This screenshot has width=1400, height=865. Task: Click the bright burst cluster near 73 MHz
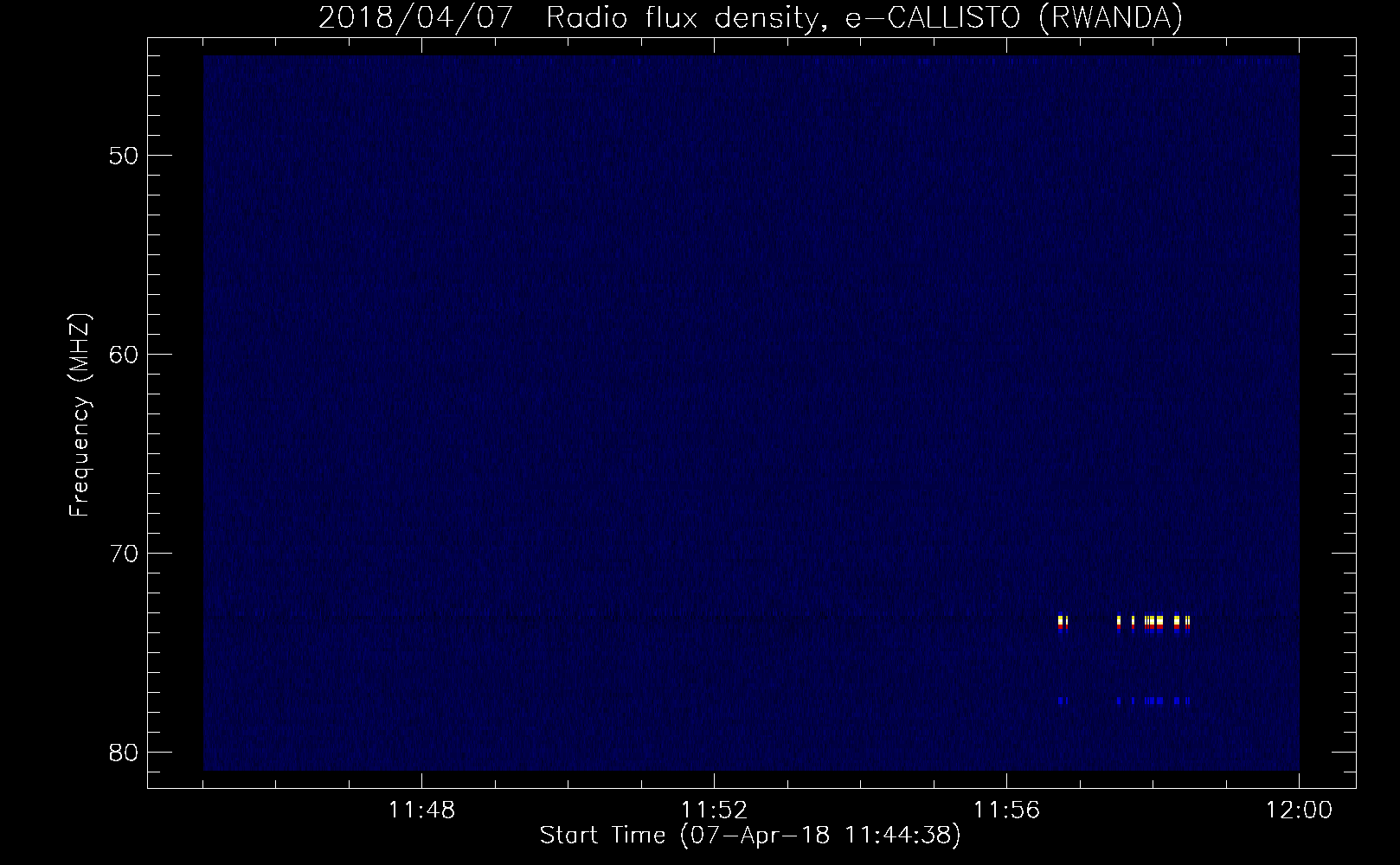tap(1124, 623)
